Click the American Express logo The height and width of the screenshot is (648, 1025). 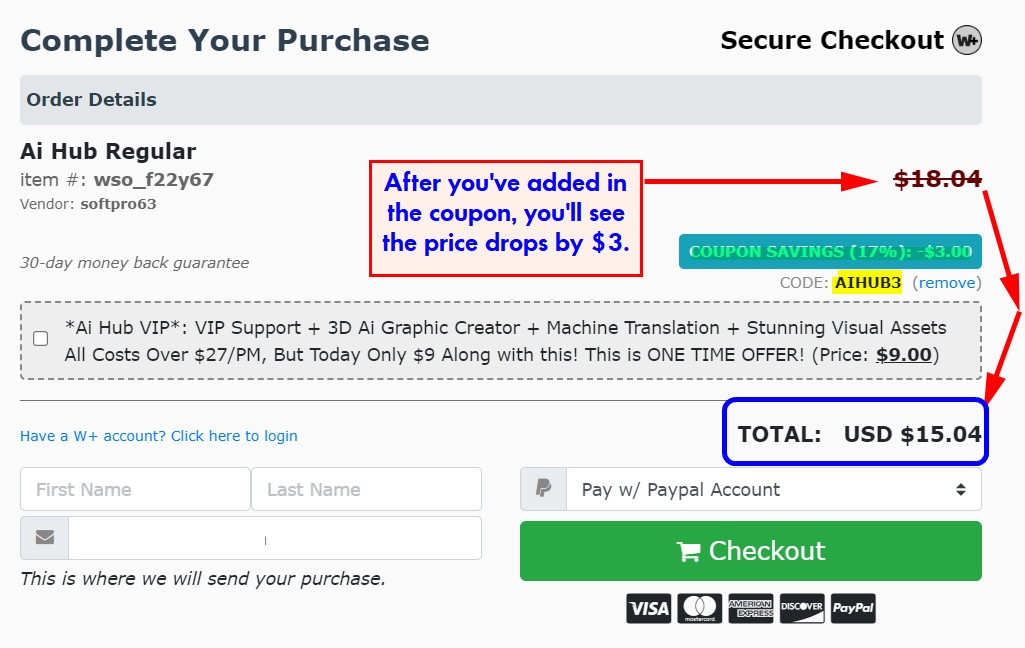[750, 607]
